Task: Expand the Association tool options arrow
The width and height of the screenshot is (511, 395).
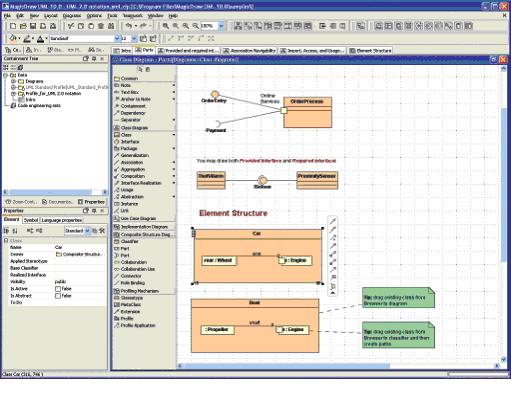Action: click(x=173, y=162)
